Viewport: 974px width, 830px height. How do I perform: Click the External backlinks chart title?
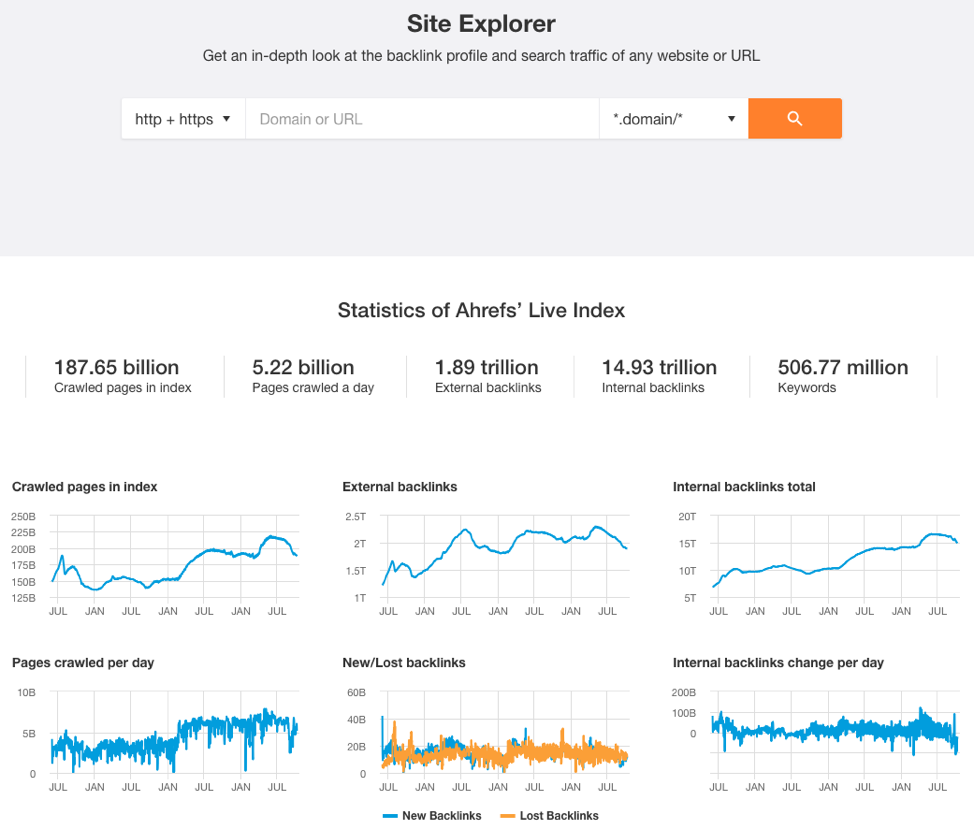point(399,487)
